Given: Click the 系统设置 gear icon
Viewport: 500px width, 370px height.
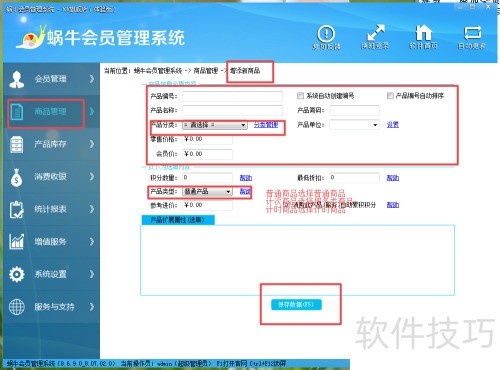Looking at the screenshot, I should click(17, 274).
